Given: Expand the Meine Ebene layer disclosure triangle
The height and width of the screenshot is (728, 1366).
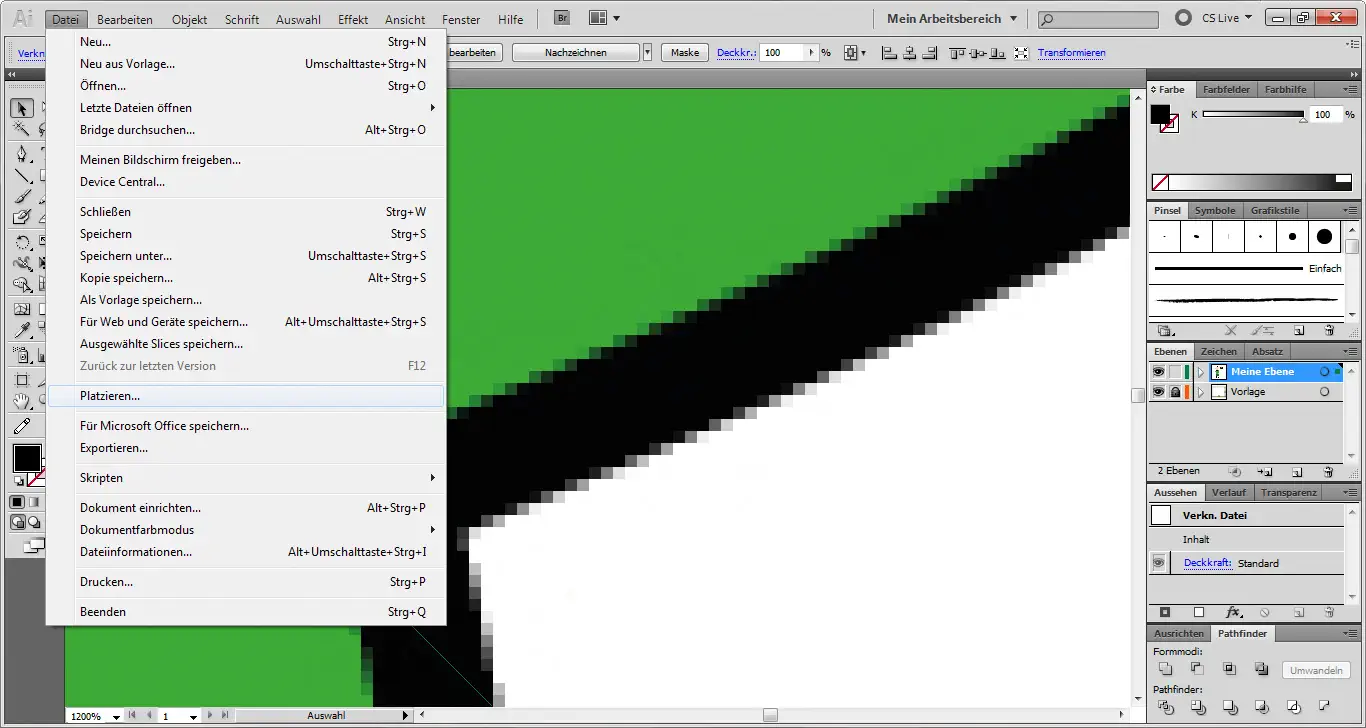Looking at the screenshot, I should [x=1201, y=371].
